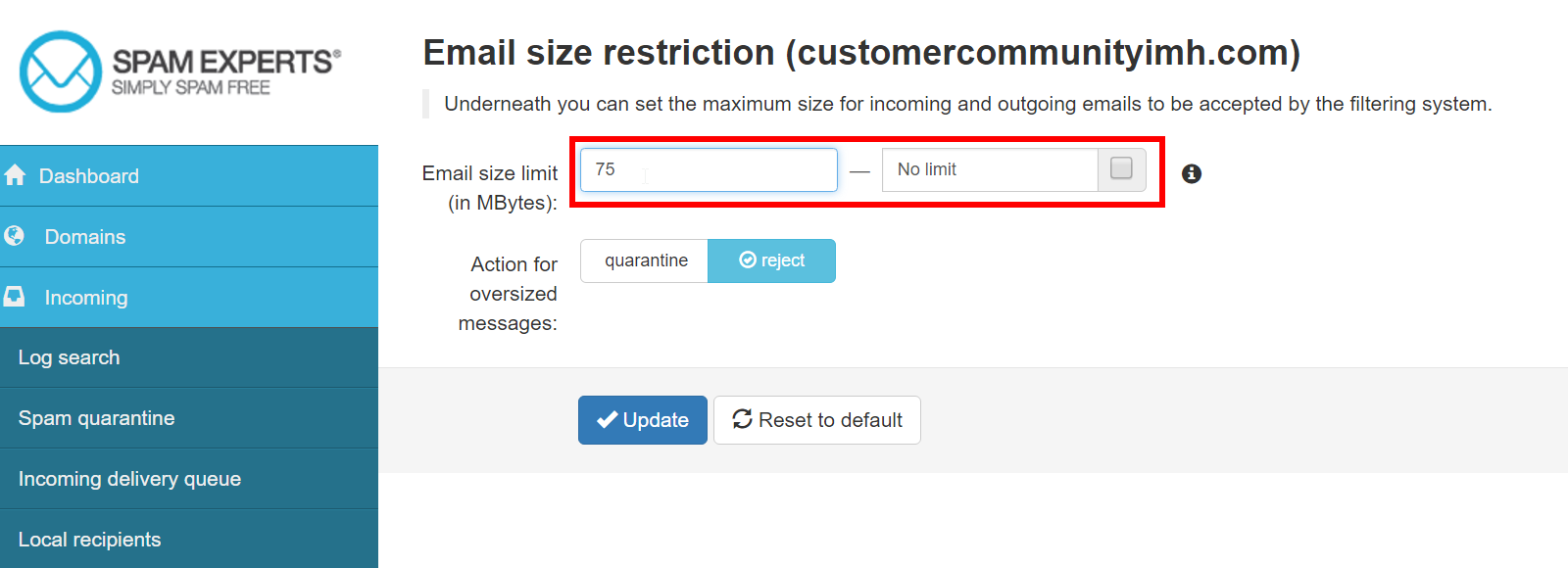Click the Spam Experts envelope logo

coord(61,71)
